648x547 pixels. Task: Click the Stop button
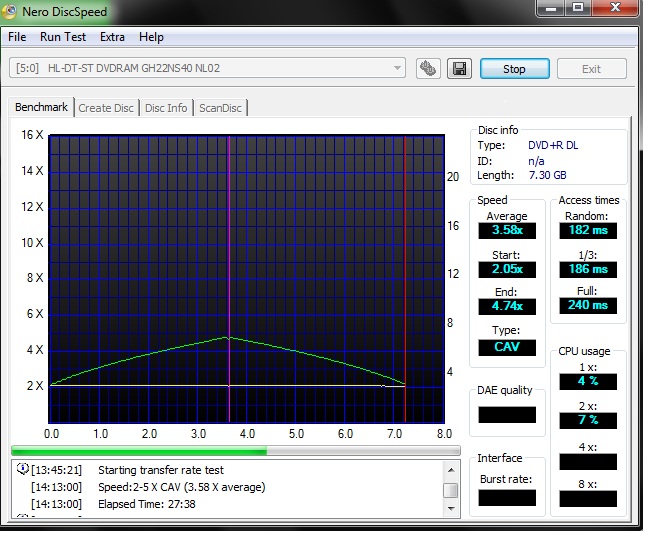click(x=515, y=69)
